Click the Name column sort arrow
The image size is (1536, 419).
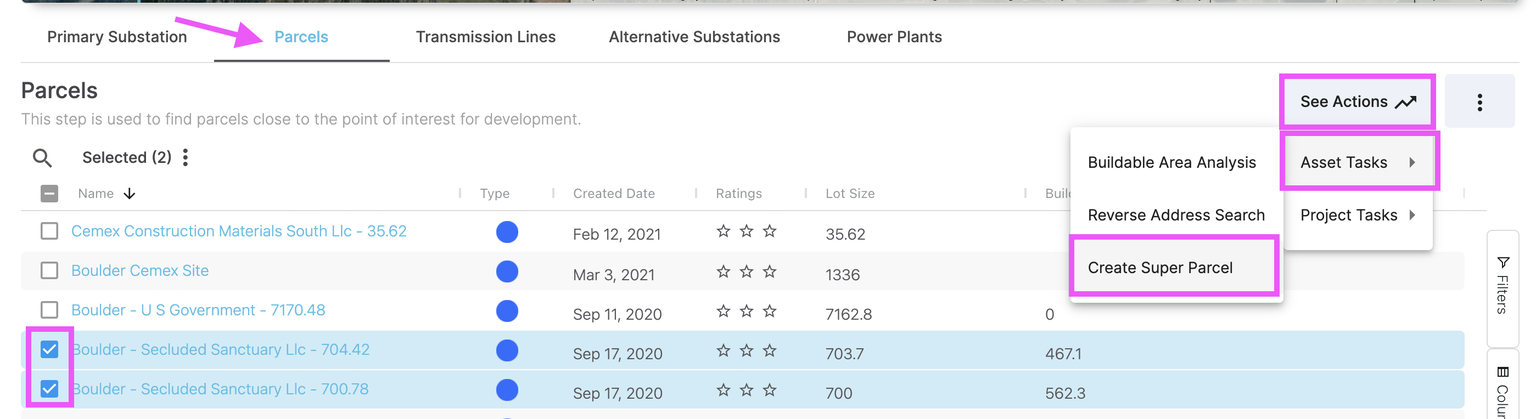129,194
